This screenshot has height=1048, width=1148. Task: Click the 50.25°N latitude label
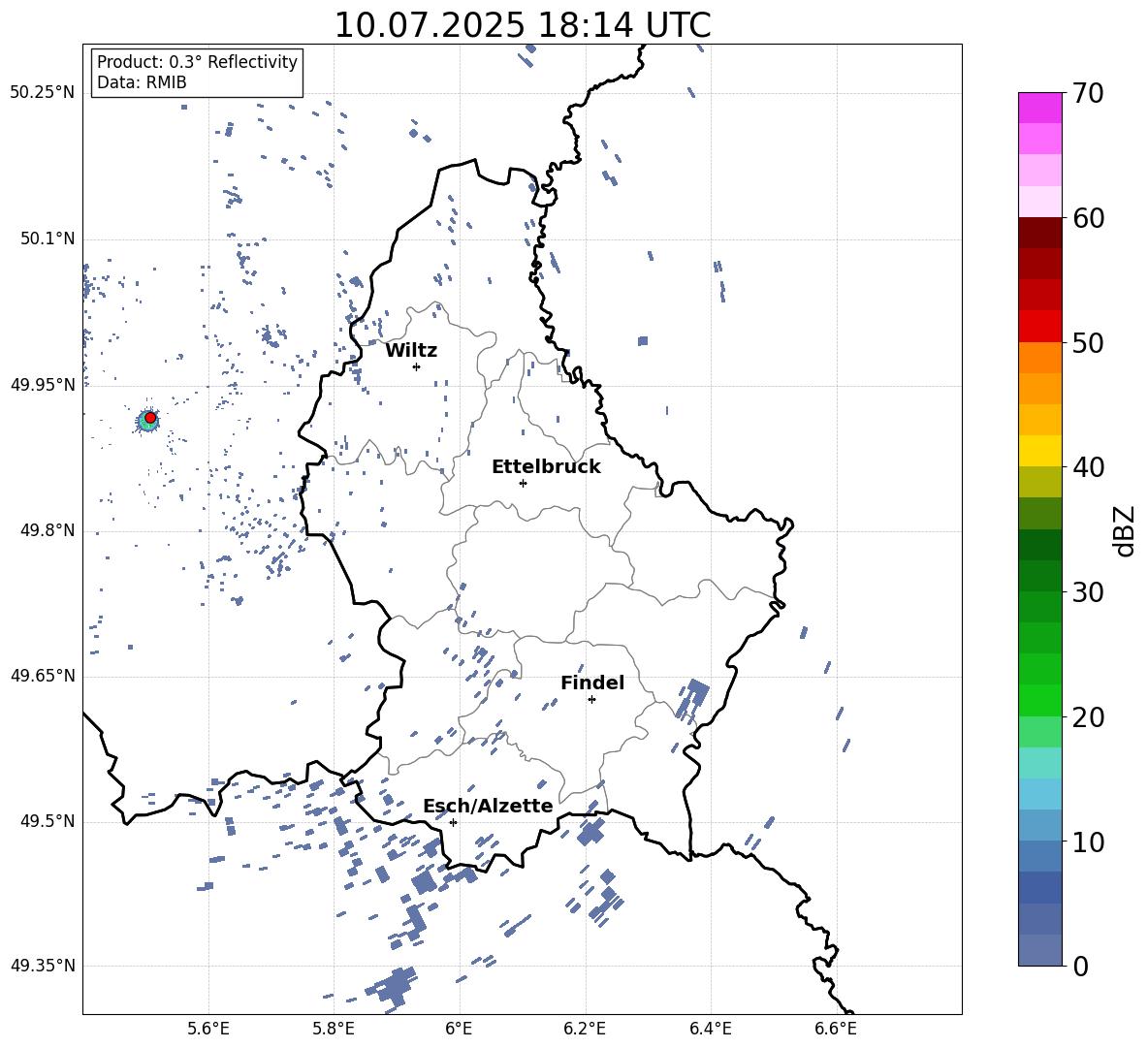tap(43, 93)
